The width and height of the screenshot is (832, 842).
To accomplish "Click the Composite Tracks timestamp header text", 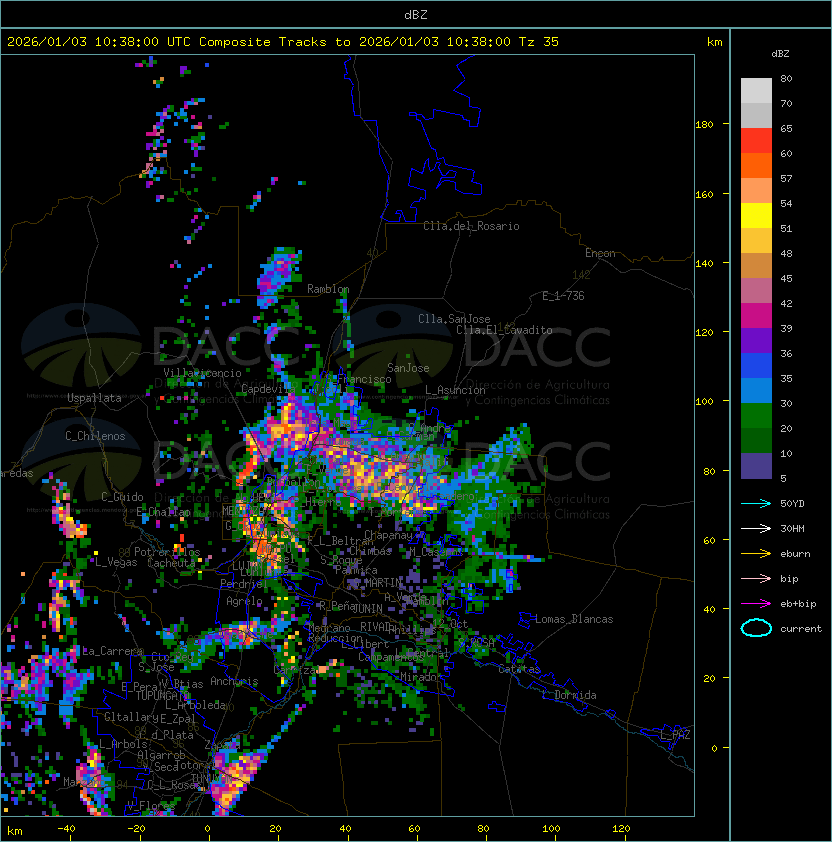I will pos(283,42).
